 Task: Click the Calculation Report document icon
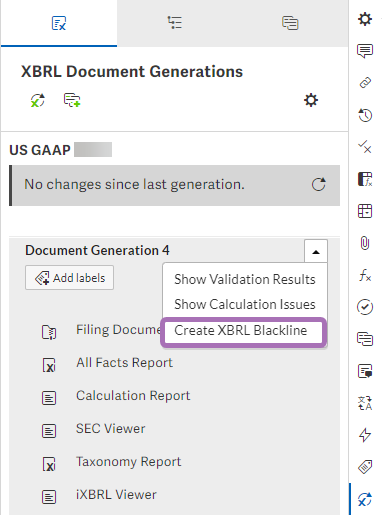[x=49, y=398]
